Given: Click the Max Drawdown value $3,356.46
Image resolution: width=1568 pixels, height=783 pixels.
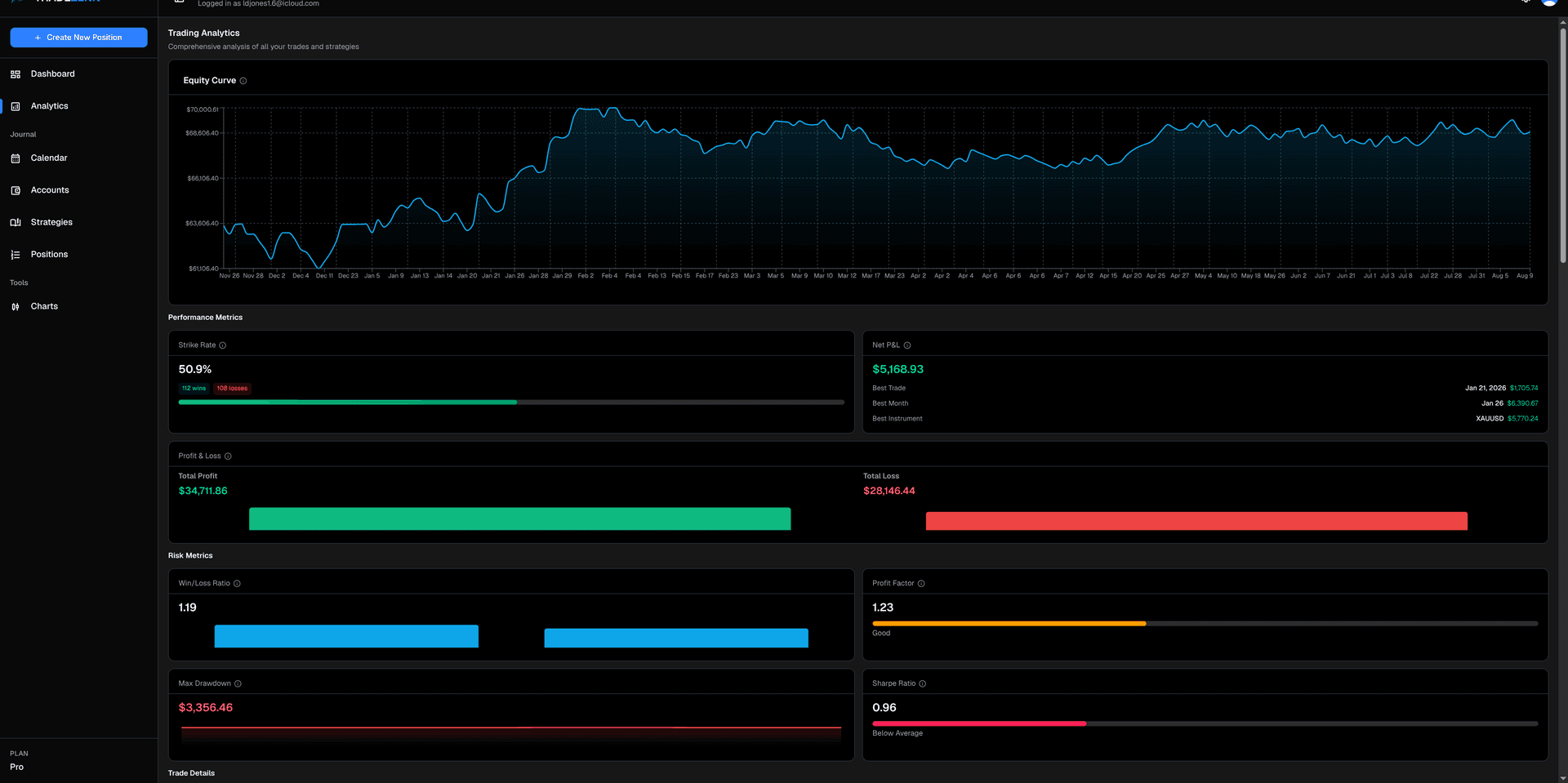Looking at the screenshot, I should 206,708.
